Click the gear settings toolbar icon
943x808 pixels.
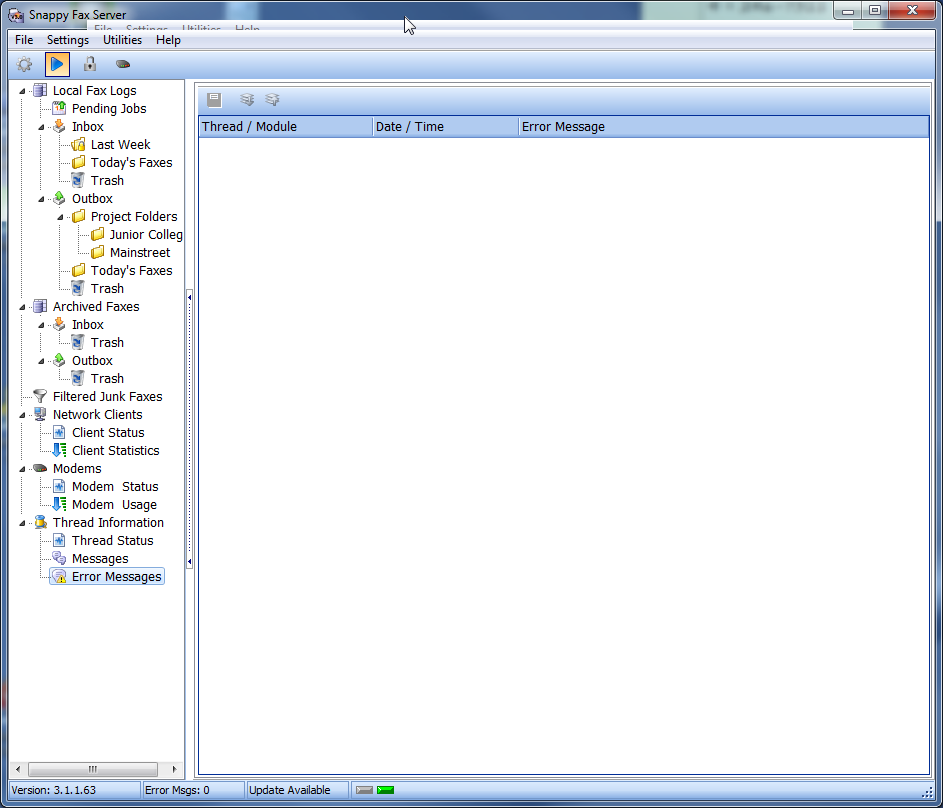[x=25, y=65]
